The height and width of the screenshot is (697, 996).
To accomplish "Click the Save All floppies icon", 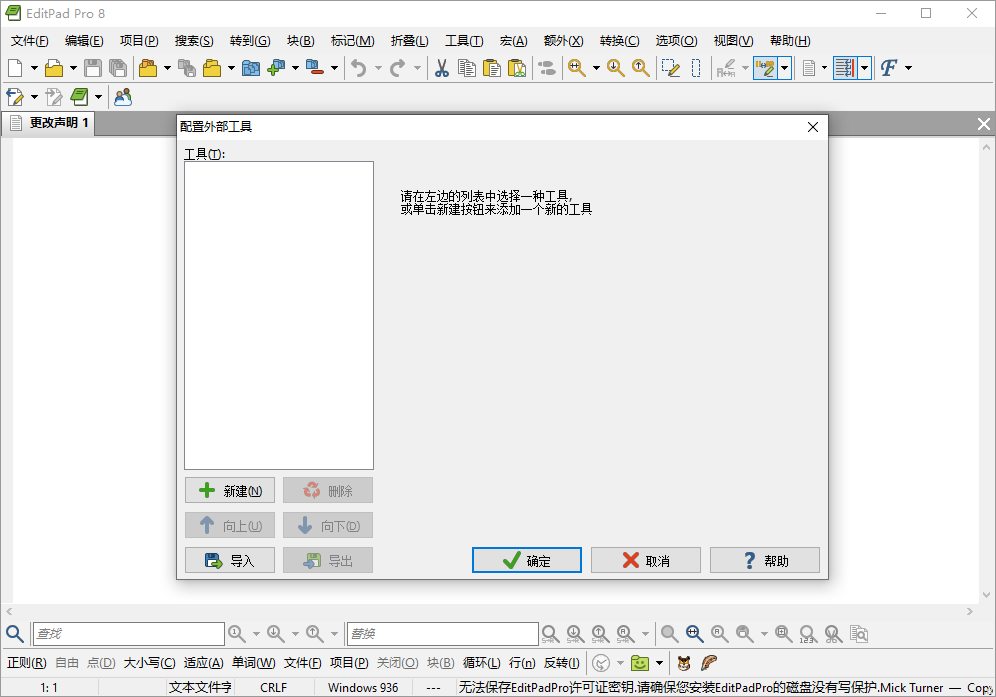I will click(x=118, y=68).
